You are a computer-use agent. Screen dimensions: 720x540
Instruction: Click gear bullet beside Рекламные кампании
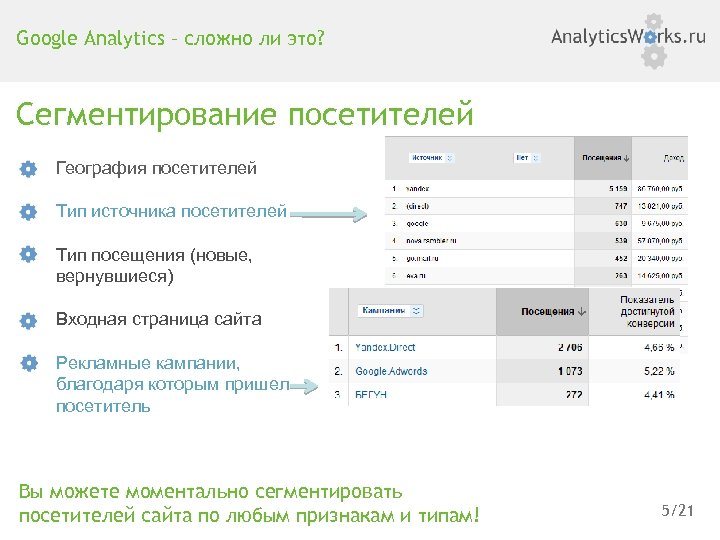point(29,363)
